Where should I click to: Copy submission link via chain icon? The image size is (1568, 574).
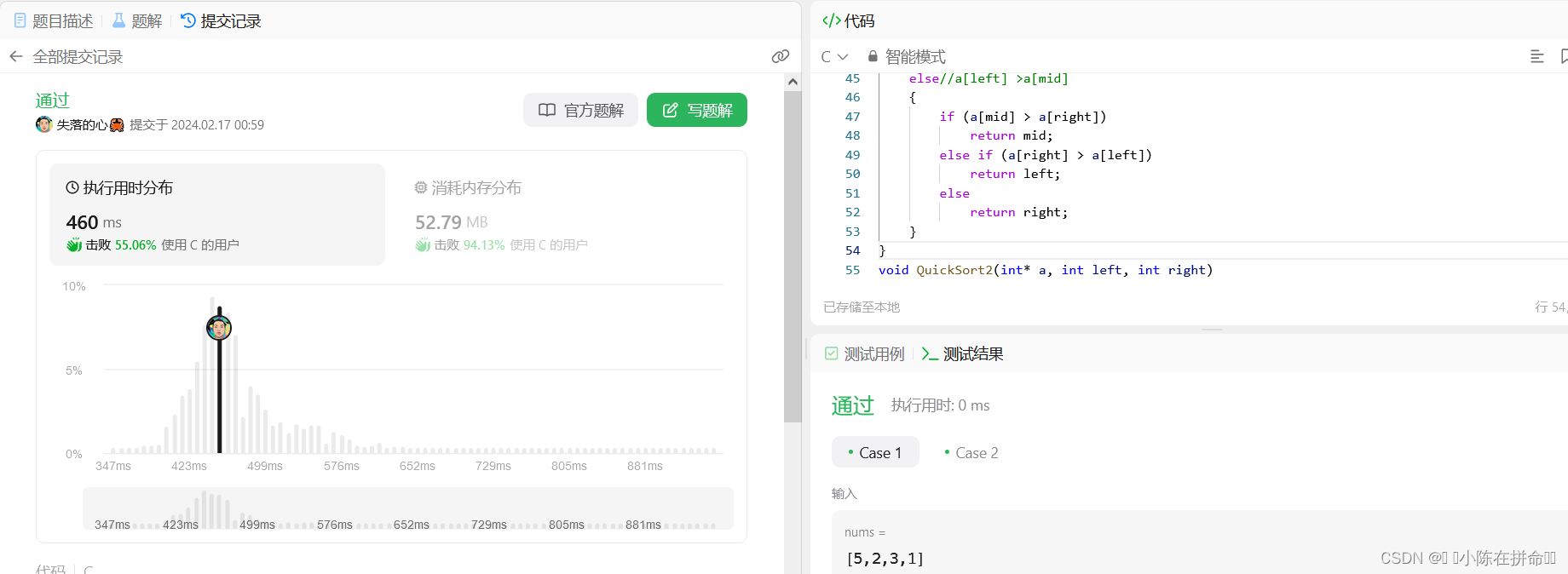pyautogui.click(x=780, y=56)
